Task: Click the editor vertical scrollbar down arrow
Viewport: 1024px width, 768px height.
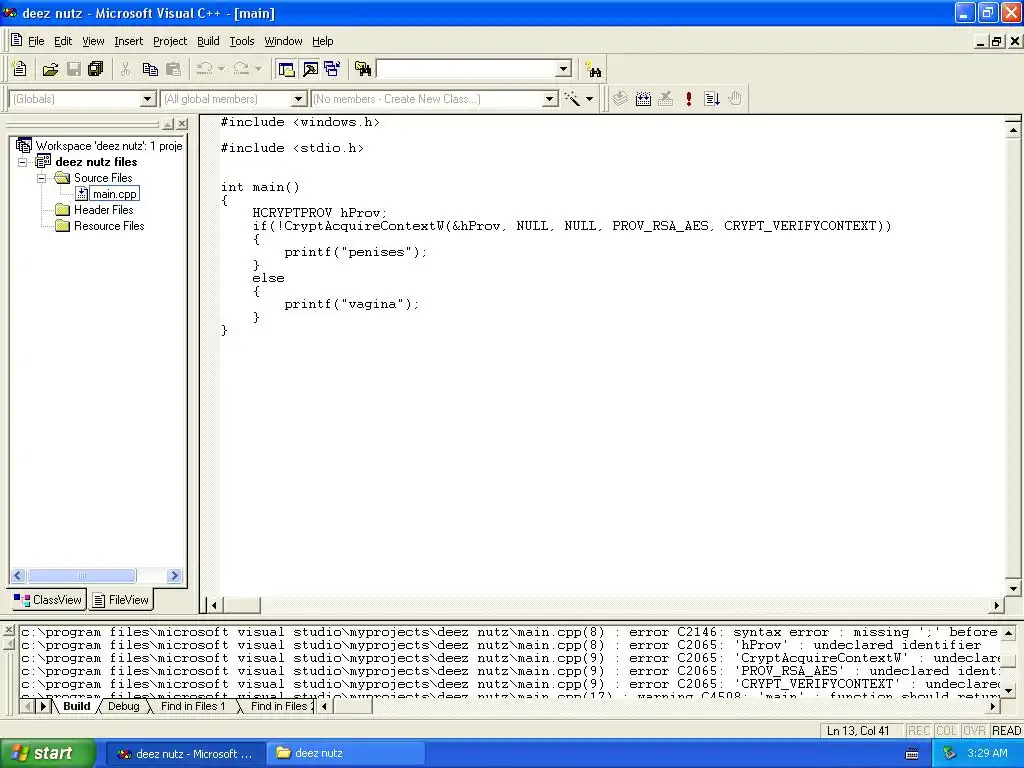Action: 1013,588
